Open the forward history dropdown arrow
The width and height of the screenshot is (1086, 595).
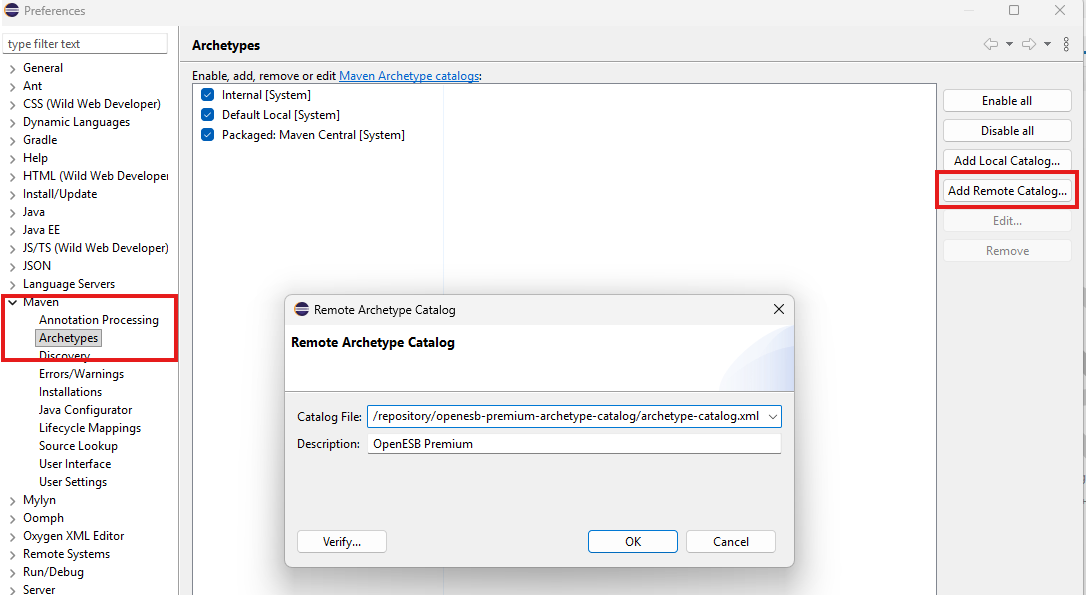point(1047,44)
